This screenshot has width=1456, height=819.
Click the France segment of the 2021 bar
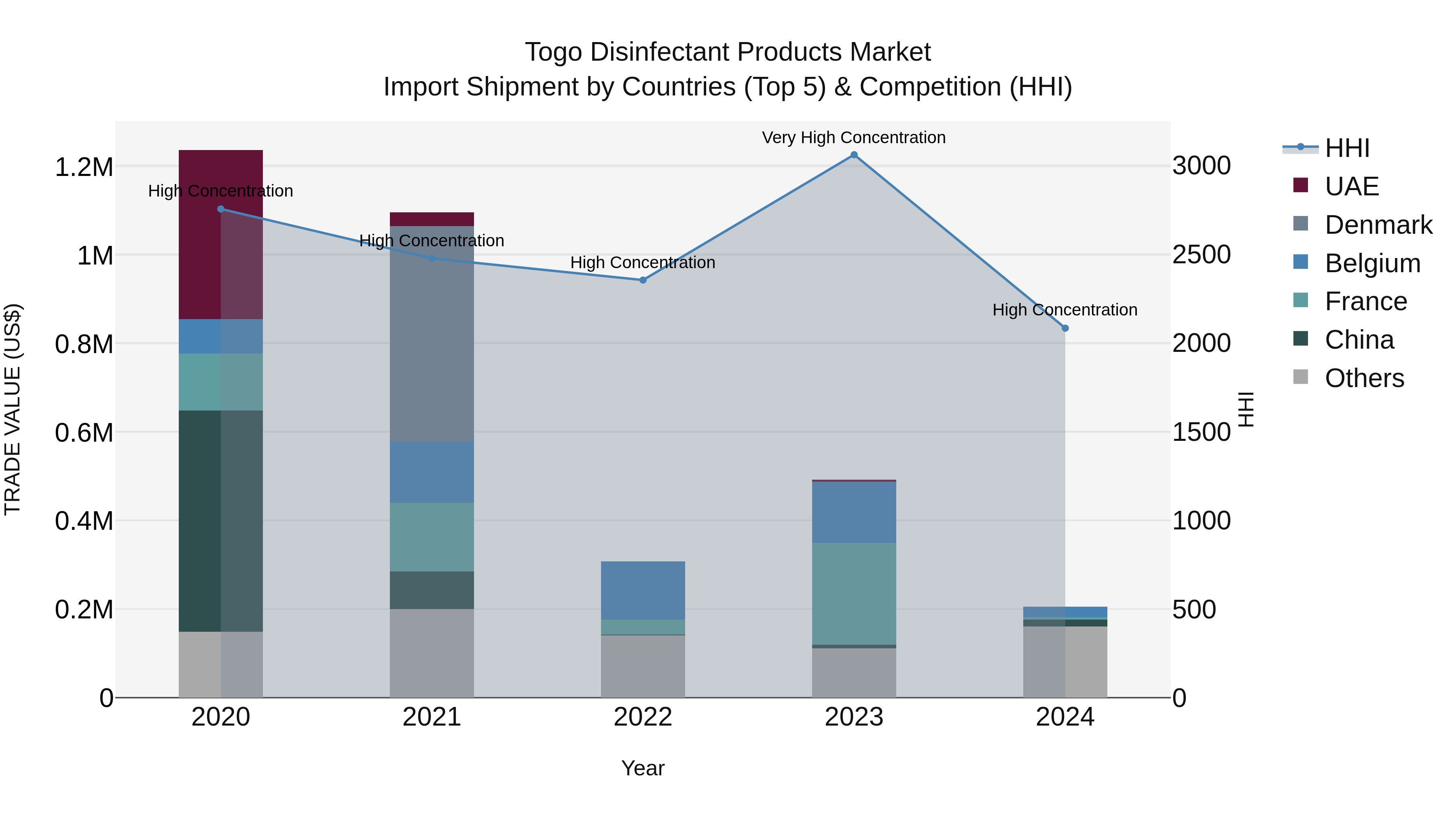click(432, 538)
